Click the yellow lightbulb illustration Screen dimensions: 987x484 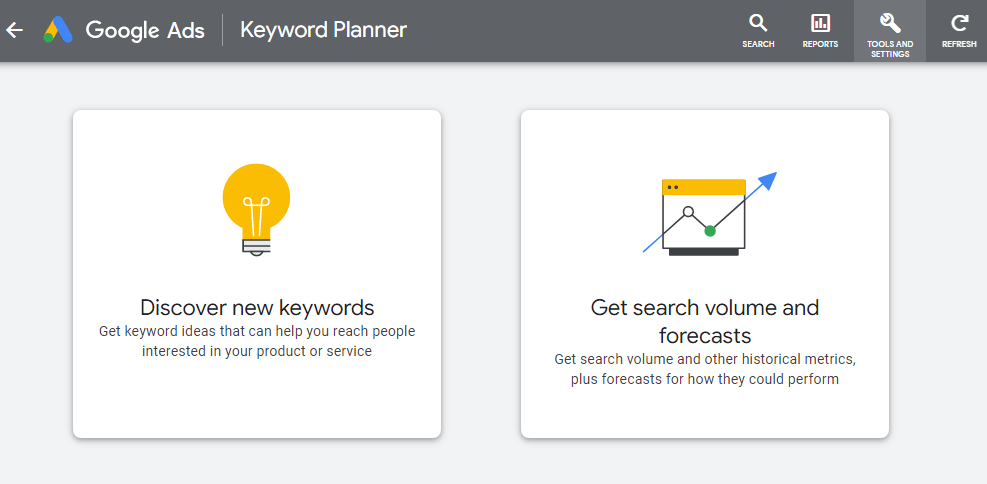click(256, 208)
